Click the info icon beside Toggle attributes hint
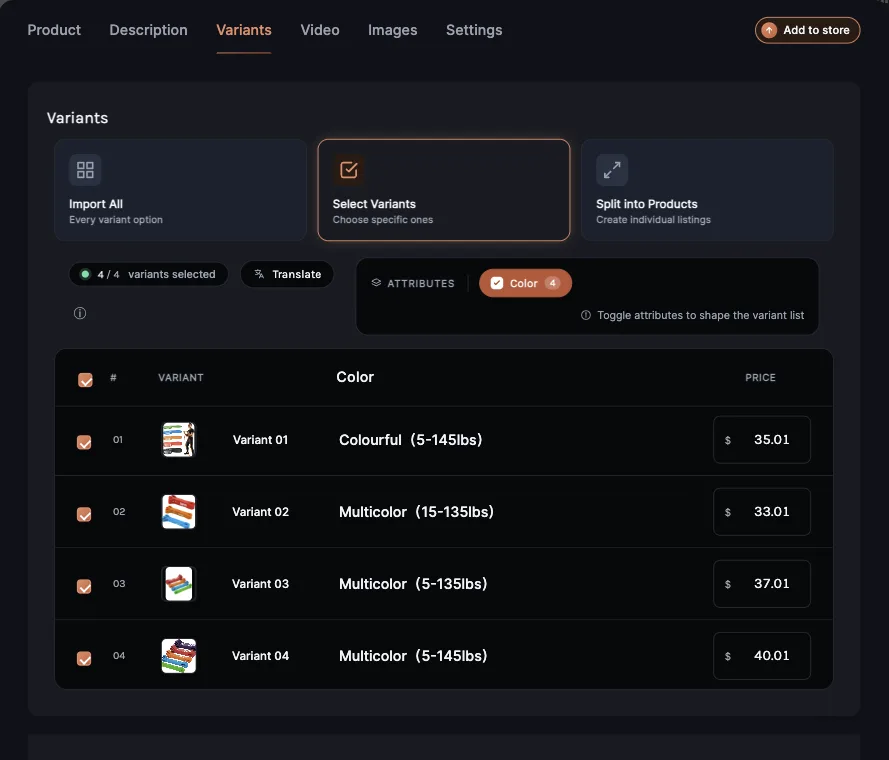The width and height of the screenshot is (889, 760). tap(586, 315)
